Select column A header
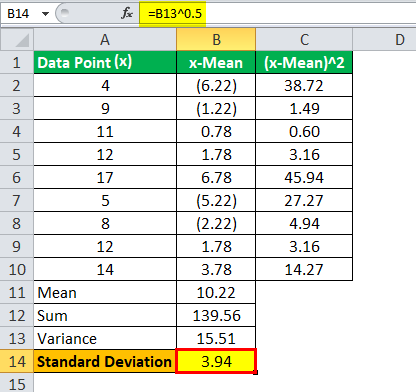Screen dimensions: 416x392 (105, 40)
